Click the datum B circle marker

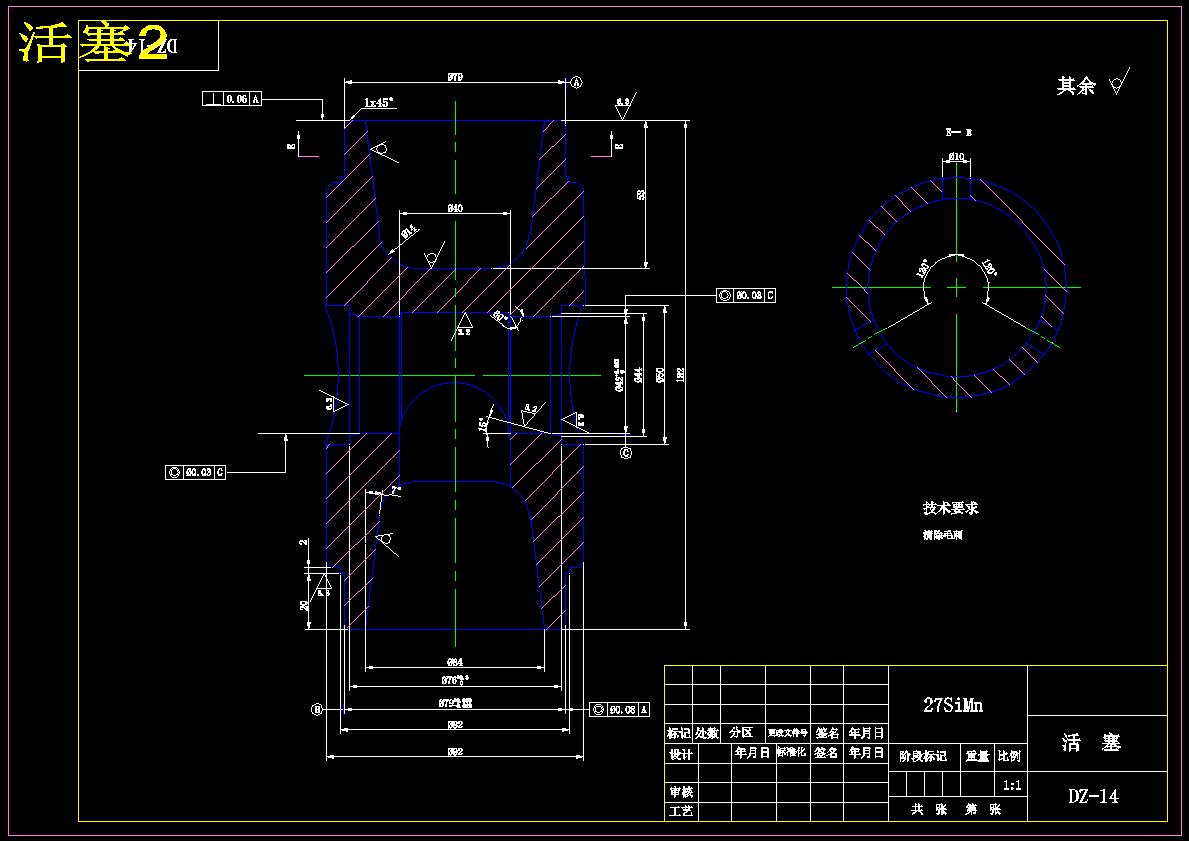tap(318, 710)
